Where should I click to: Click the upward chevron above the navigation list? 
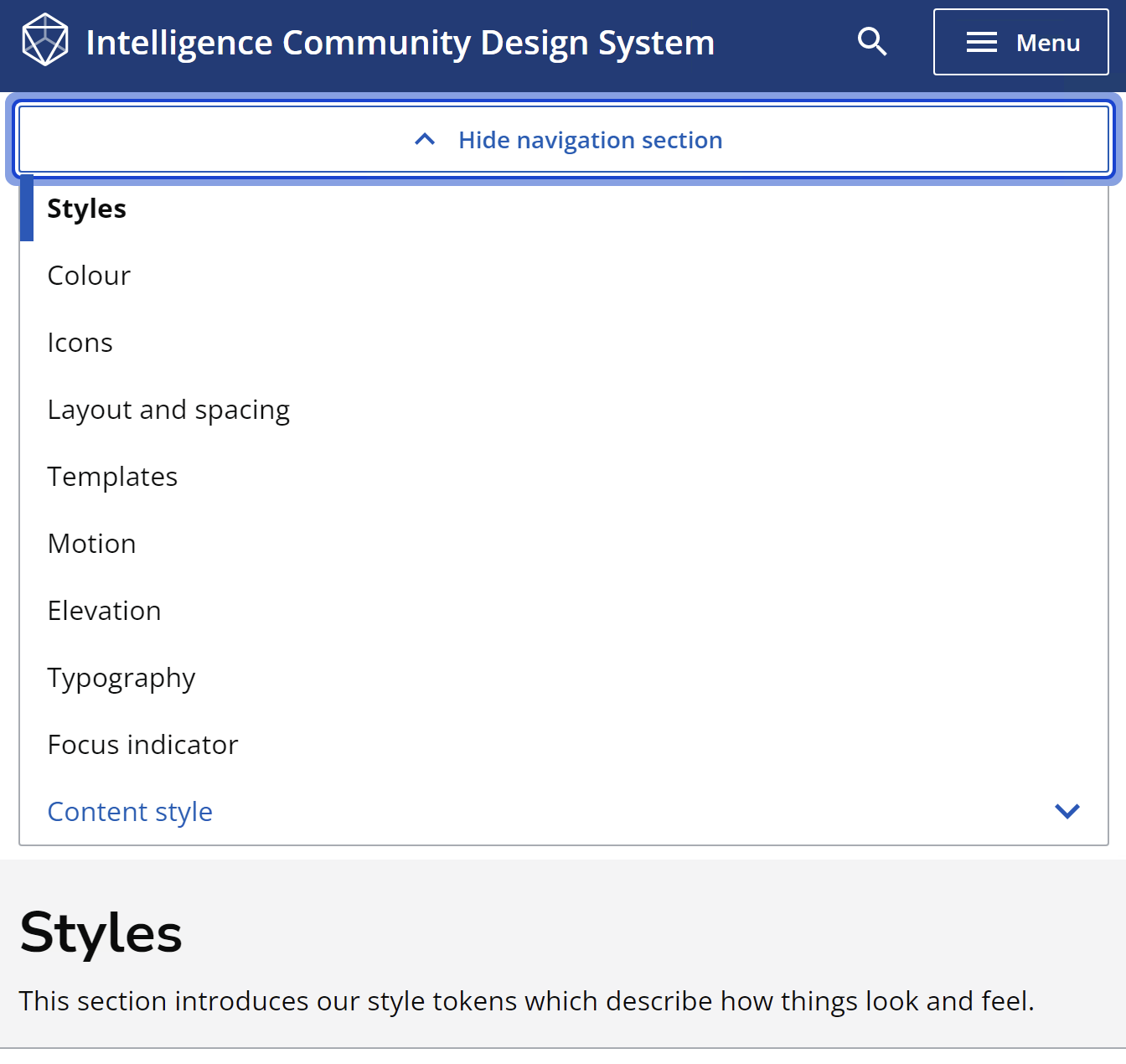click(x=425, y=139)
